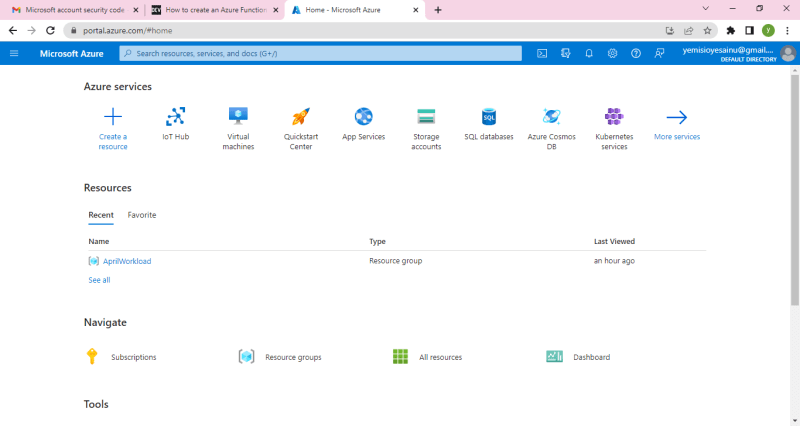This screenshot has height=426, width=800.
Task: Click the Chrome extensions puzzle icon
Action: point(731,31)
